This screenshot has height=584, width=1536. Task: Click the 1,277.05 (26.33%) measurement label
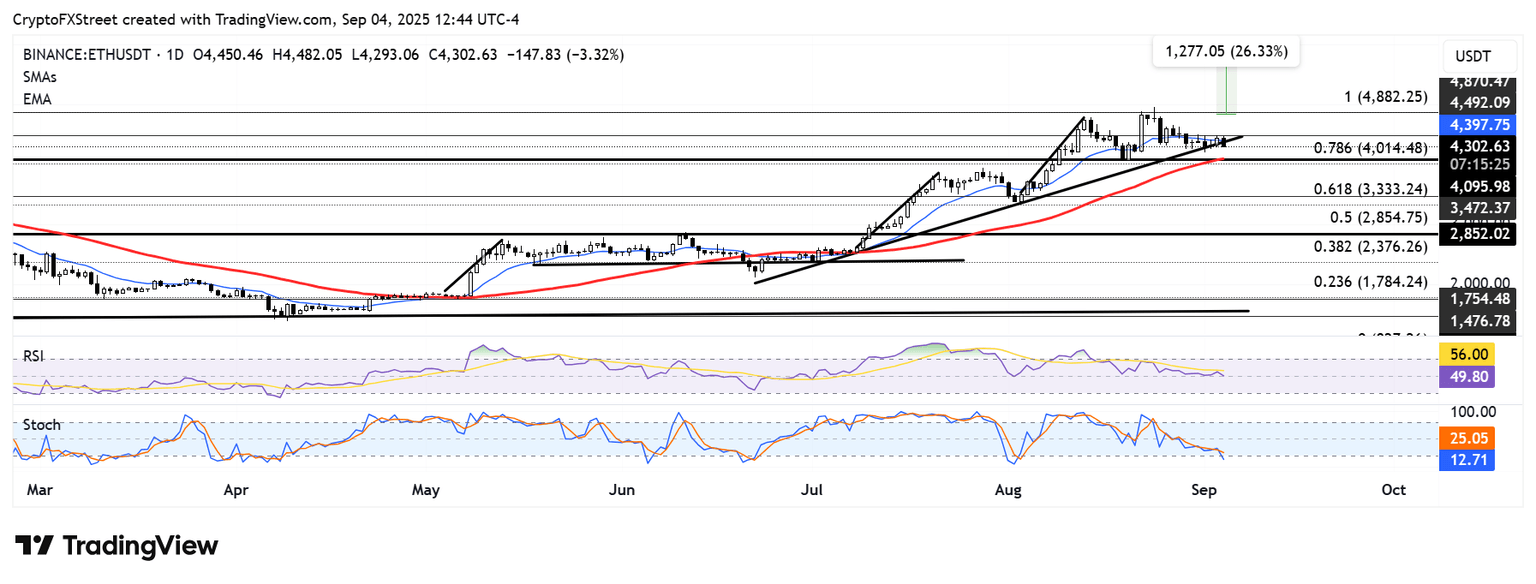(x=1226, y=51)
